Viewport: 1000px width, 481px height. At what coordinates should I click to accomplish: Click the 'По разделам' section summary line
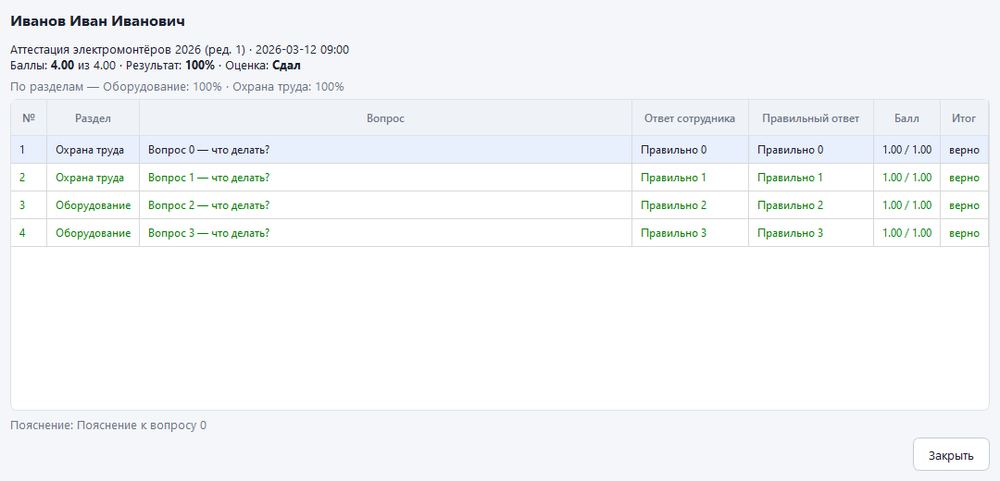point(177,87)
